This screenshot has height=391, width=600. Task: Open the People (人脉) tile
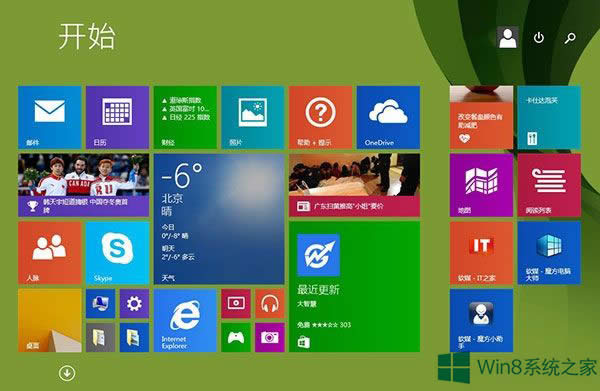tap(50, 253)
